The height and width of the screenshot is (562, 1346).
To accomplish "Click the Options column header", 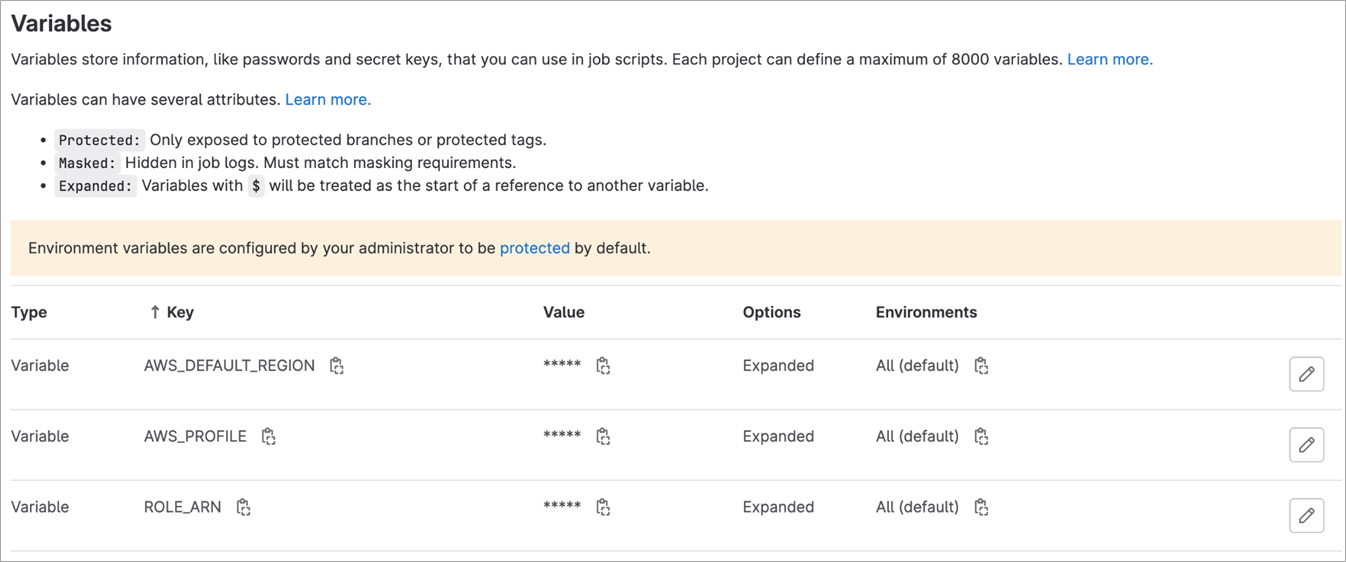I will click(771, 312).
